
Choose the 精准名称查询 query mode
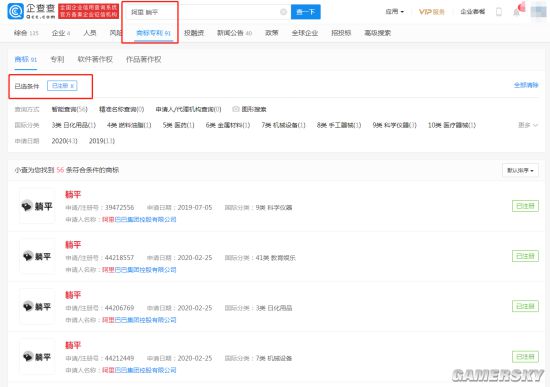(121, 109)
